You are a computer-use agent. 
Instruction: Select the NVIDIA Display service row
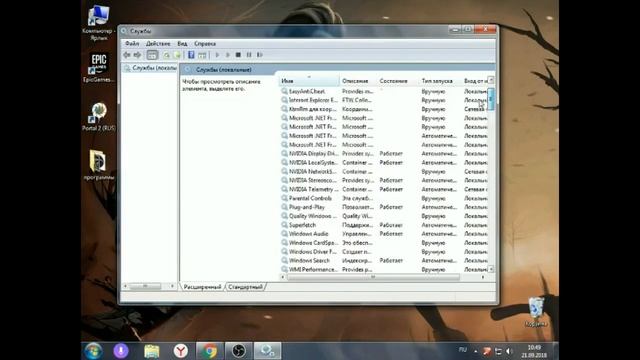click(x=384, y=153)
